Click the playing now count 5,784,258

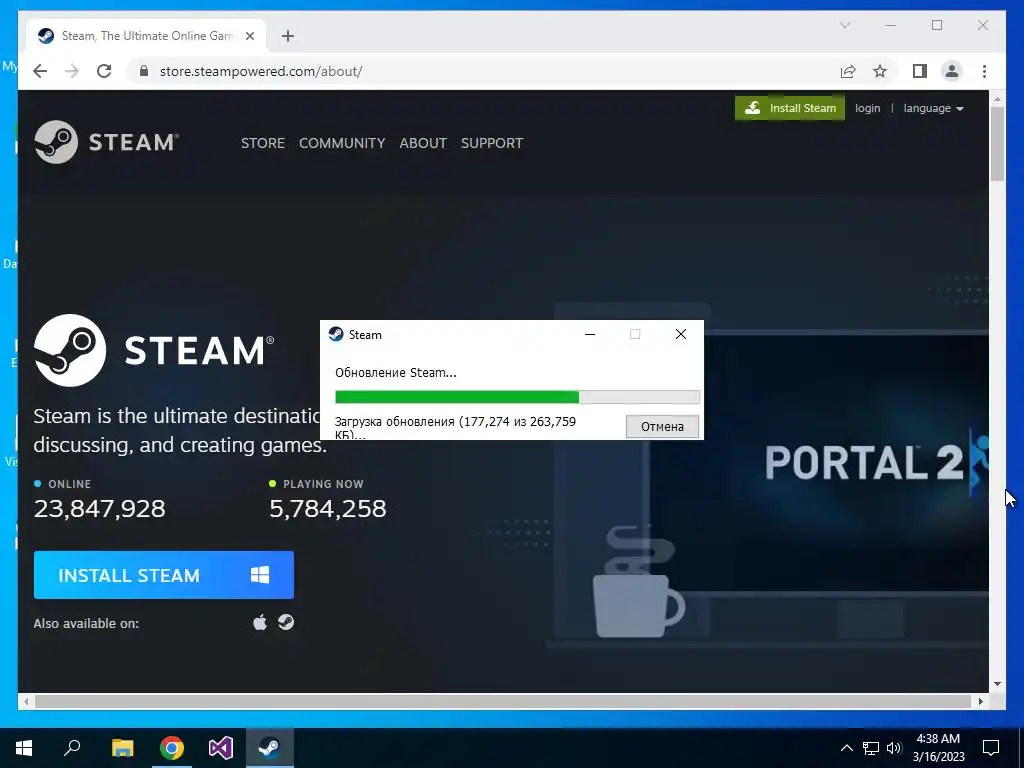(328, 509)
